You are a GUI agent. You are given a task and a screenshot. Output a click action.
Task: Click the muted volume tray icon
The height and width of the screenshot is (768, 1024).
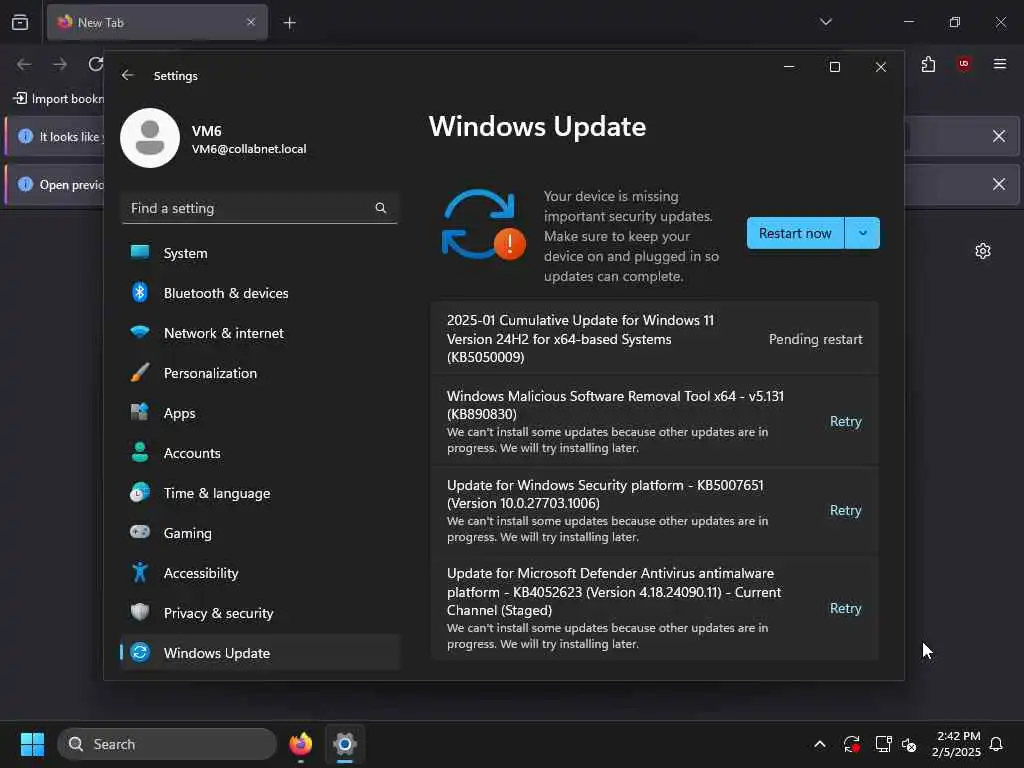pyautogui.click(x=908, y=744)
